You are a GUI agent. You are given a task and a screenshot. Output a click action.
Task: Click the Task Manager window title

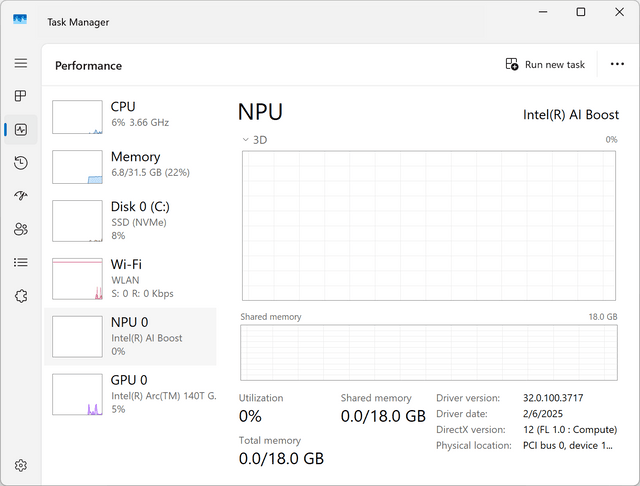click(x=78, y=22)
